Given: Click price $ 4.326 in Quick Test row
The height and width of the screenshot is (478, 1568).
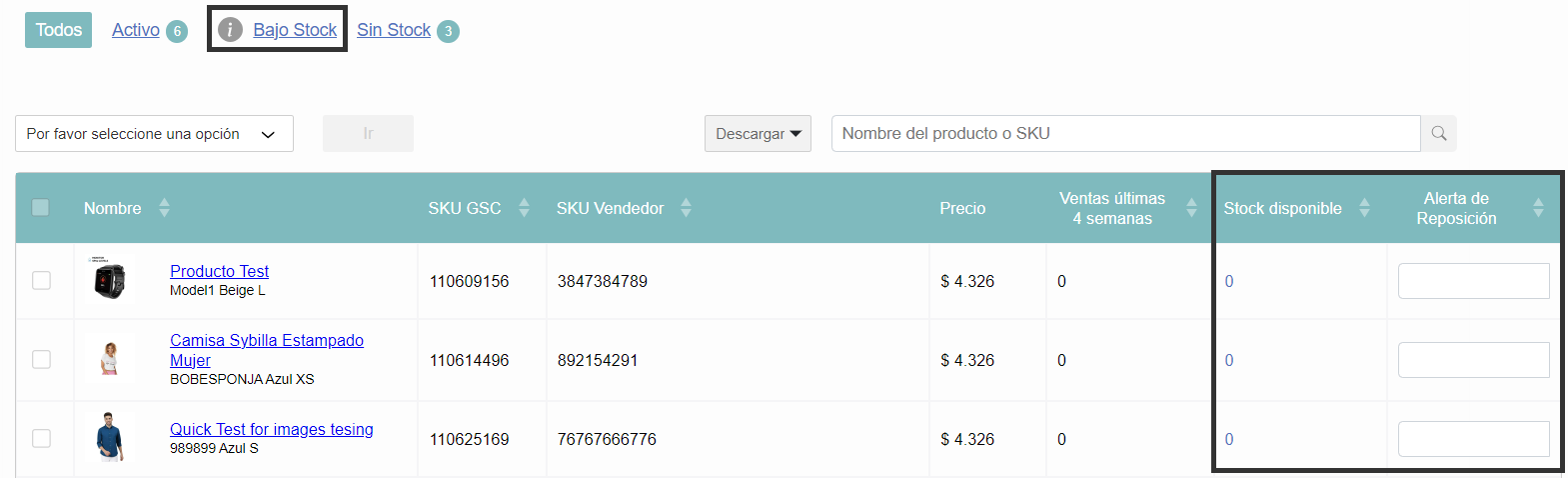Looking at the screenshot, I should point(967,439).
